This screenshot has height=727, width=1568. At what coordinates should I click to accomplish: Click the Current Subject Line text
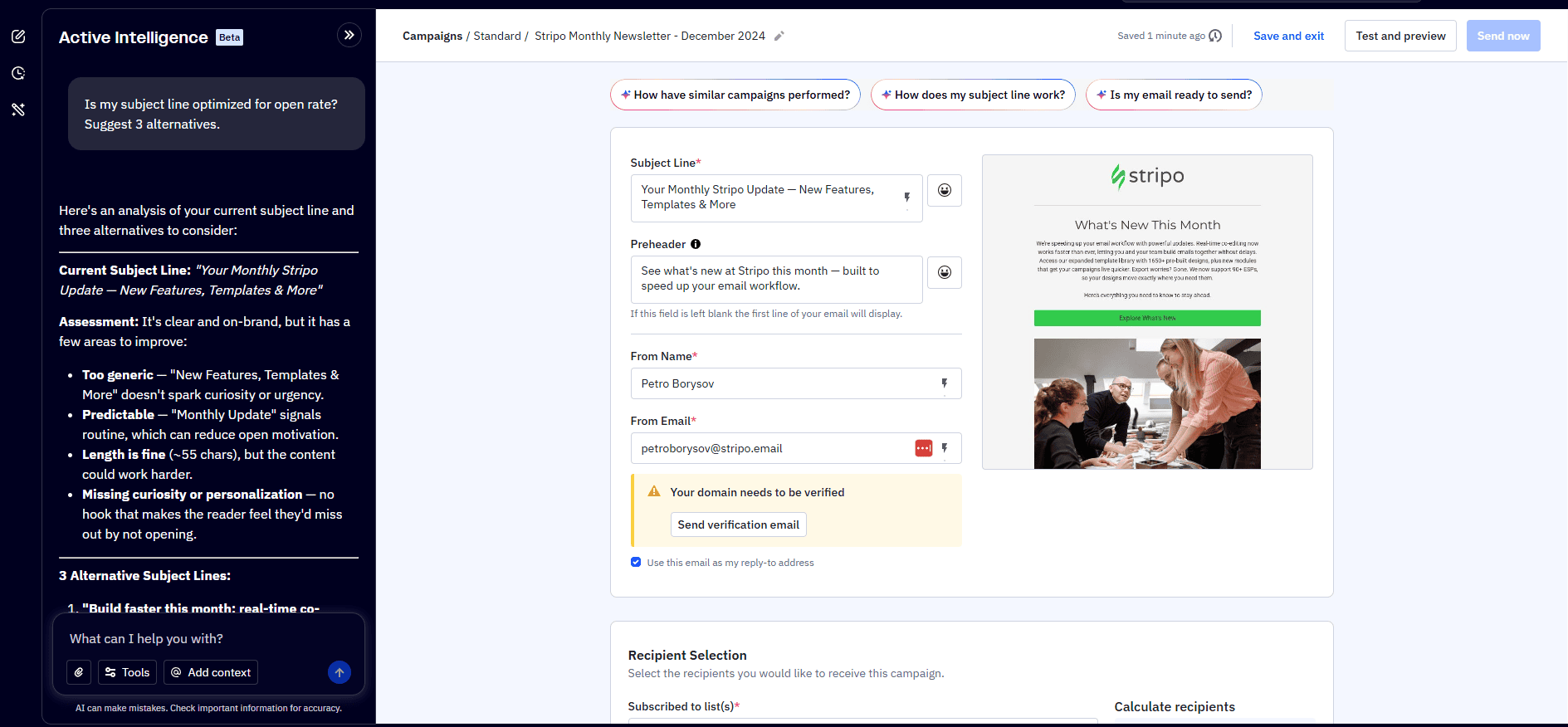[x=191, y=280]
